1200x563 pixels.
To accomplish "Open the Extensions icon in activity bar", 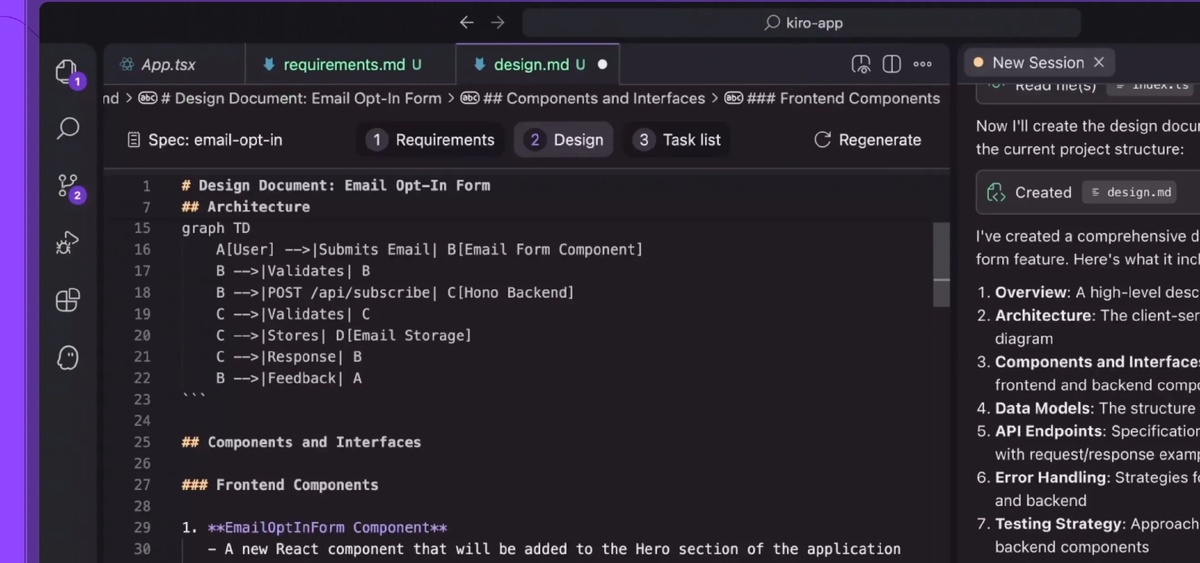I will [67, 300].
